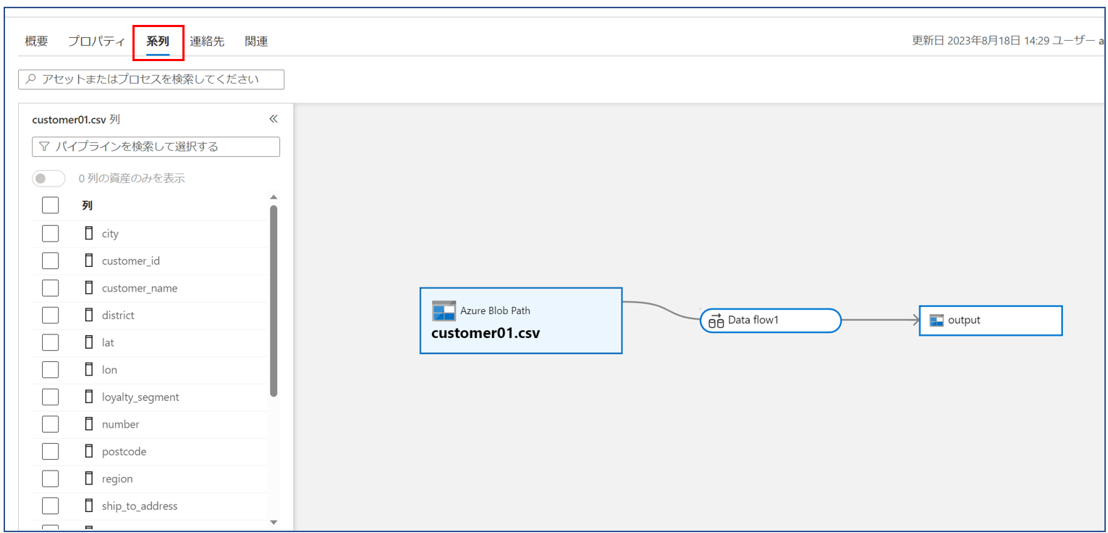Check the customer_id column checkbox

tap(50, 261)
